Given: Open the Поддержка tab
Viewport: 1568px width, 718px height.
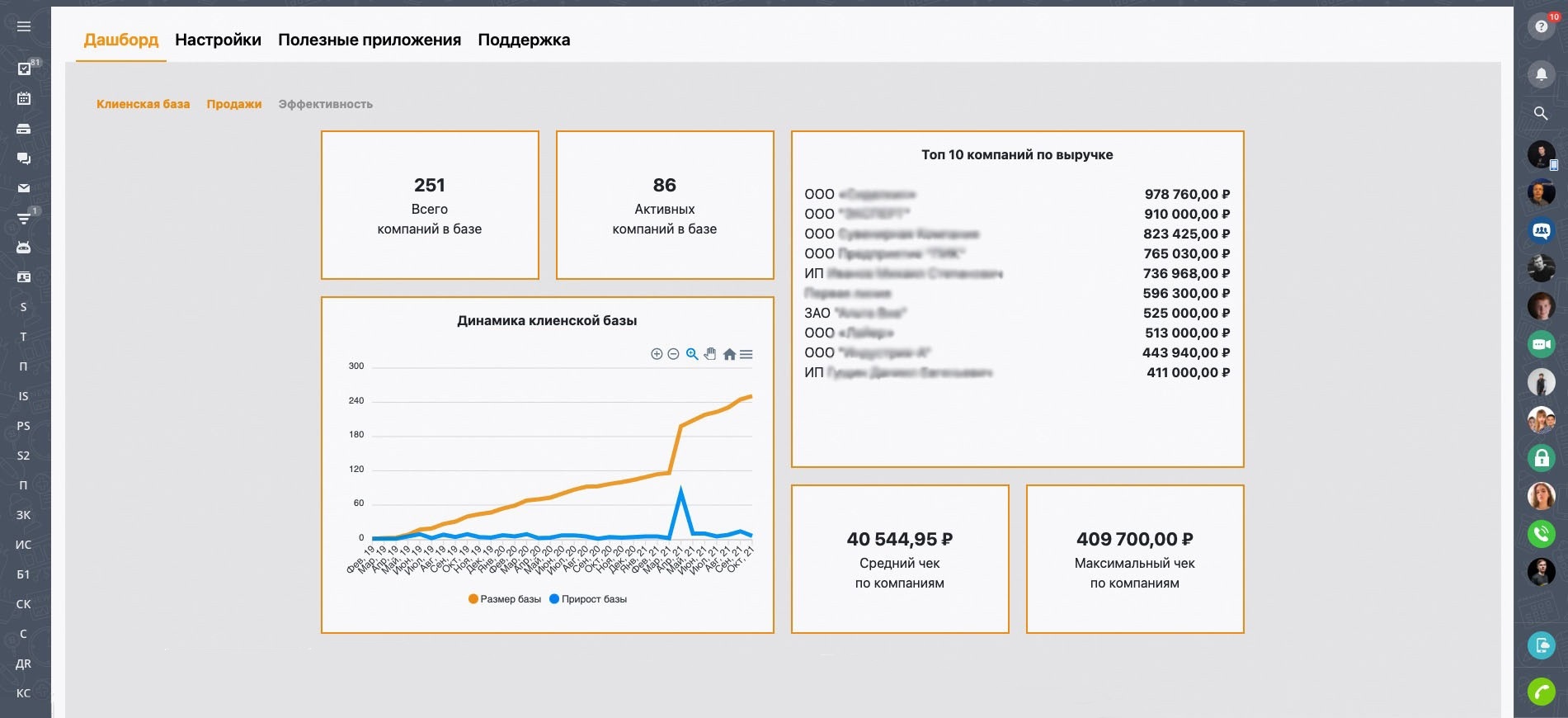Looking at the screenshot, I should click(524, 40).
